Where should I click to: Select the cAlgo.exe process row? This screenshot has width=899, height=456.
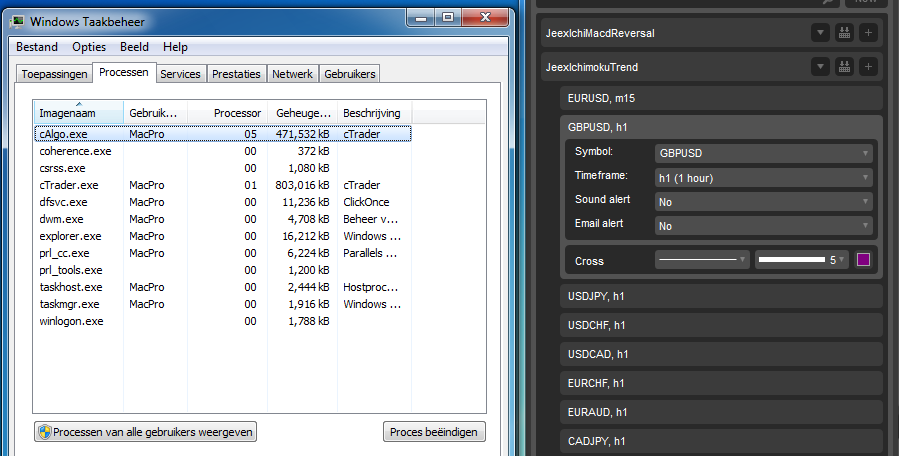click(222, 134)
